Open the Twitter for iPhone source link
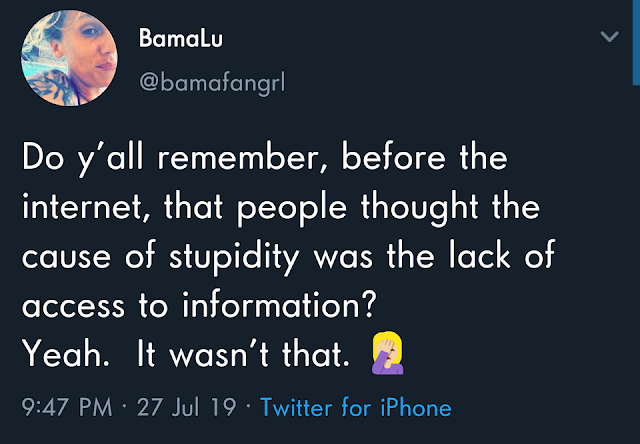Screen dimensions: 640x444 [355, 408]
